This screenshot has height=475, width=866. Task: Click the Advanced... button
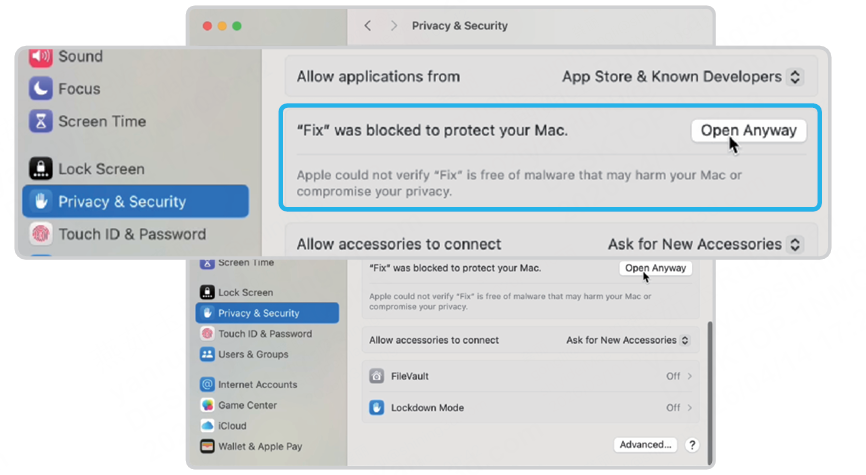point(645,445)
